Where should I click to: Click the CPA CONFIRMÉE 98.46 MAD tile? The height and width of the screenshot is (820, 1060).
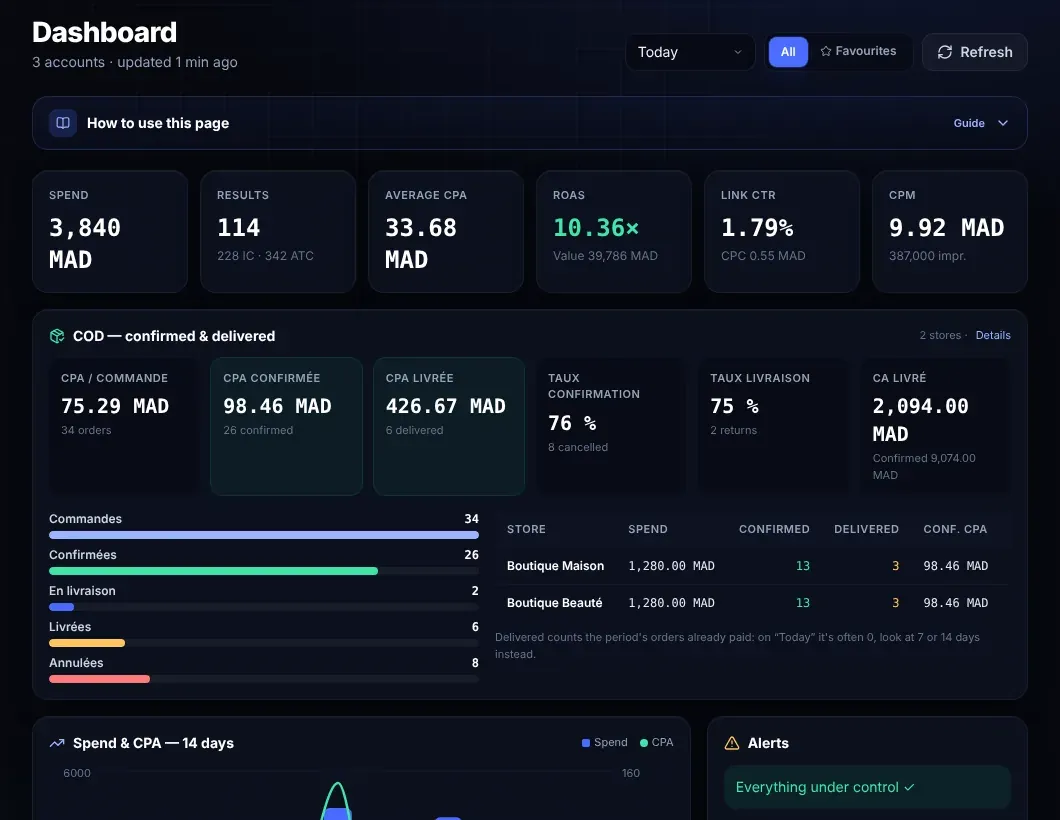tap(287, 426)
